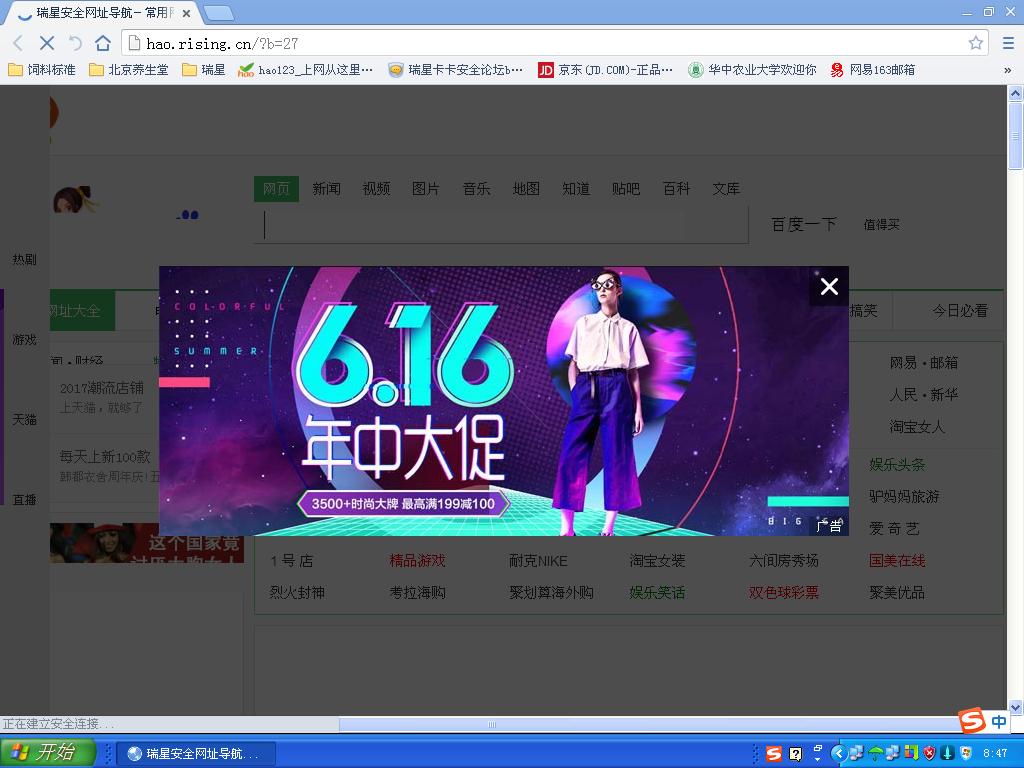Viewport: 1024px width, 768px height.
Task: Click the Baidu search input box
Action: (501, 225)
